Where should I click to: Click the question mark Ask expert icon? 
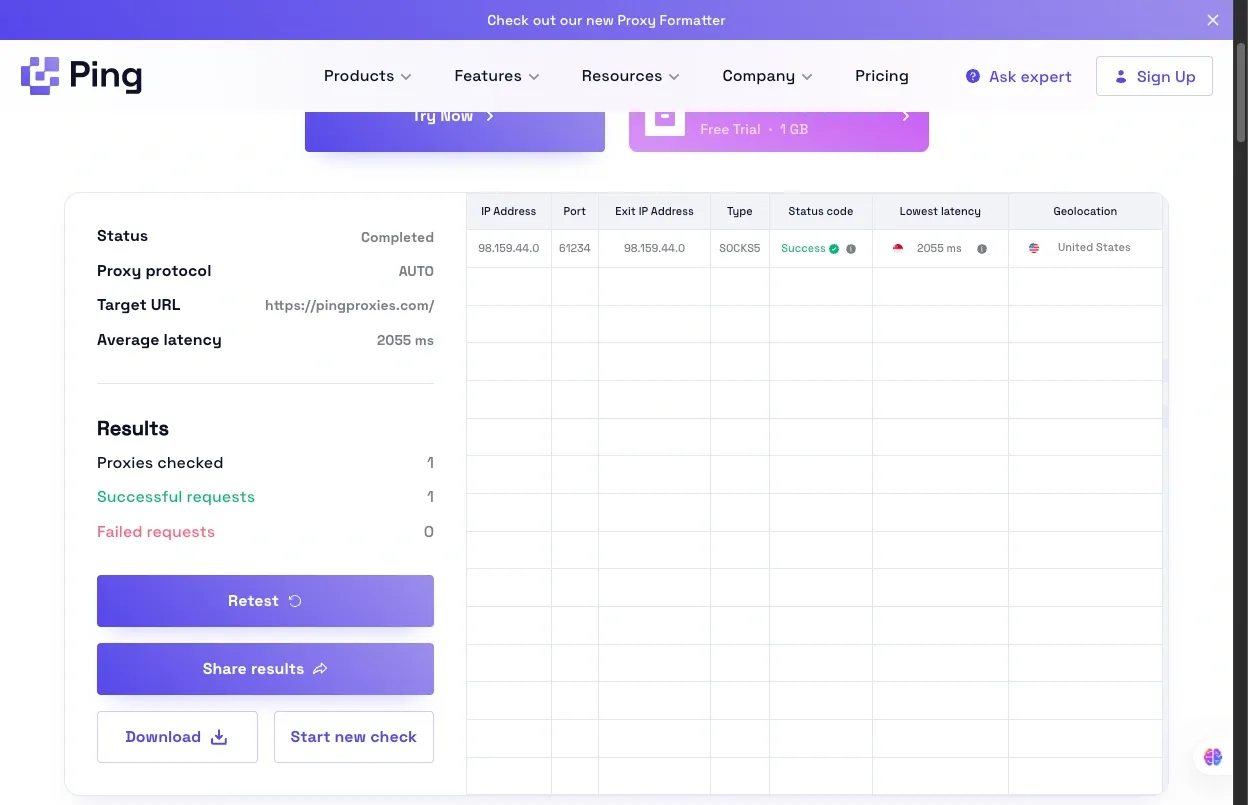coord(972,76)
